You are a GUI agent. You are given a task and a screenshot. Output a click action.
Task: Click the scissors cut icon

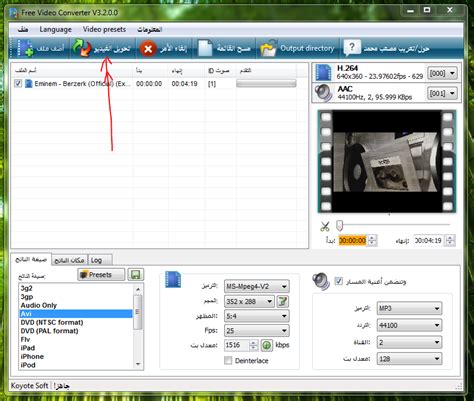click(325, 226)
